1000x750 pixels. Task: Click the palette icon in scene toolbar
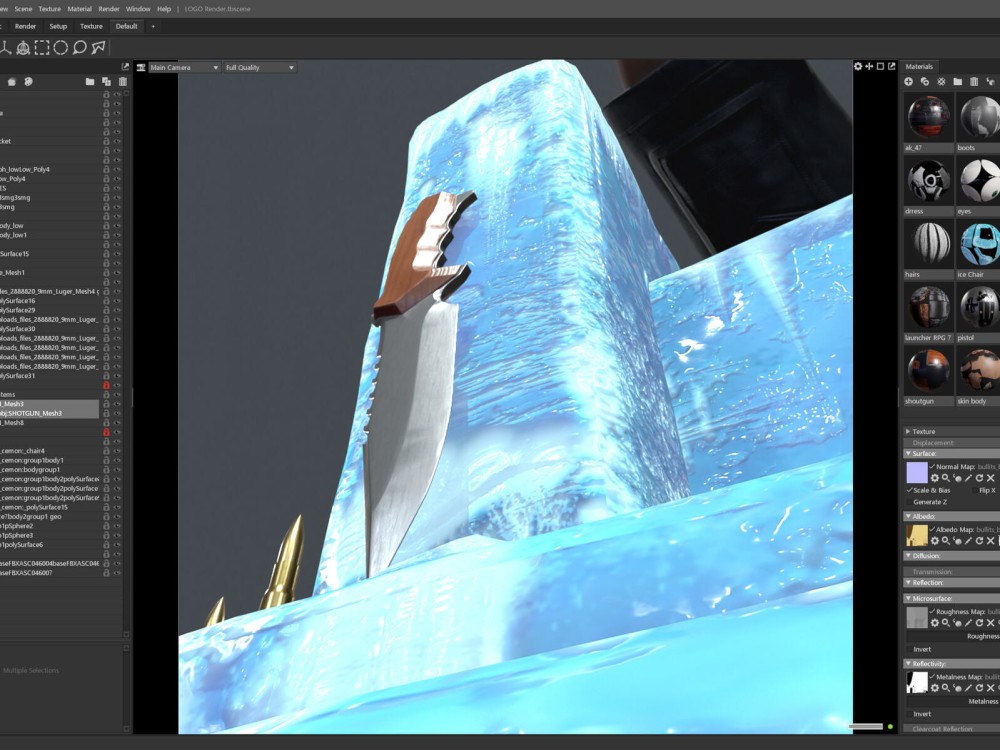click(28, 82)
